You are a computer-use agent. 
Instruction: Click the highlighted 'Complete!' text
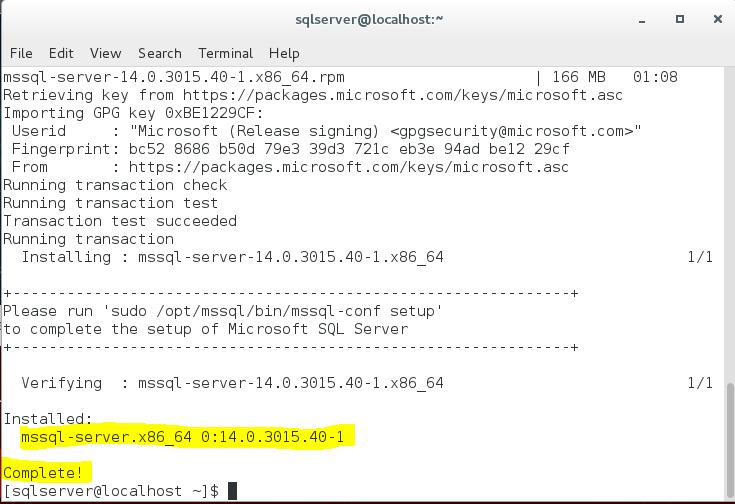tap(44, 472)
